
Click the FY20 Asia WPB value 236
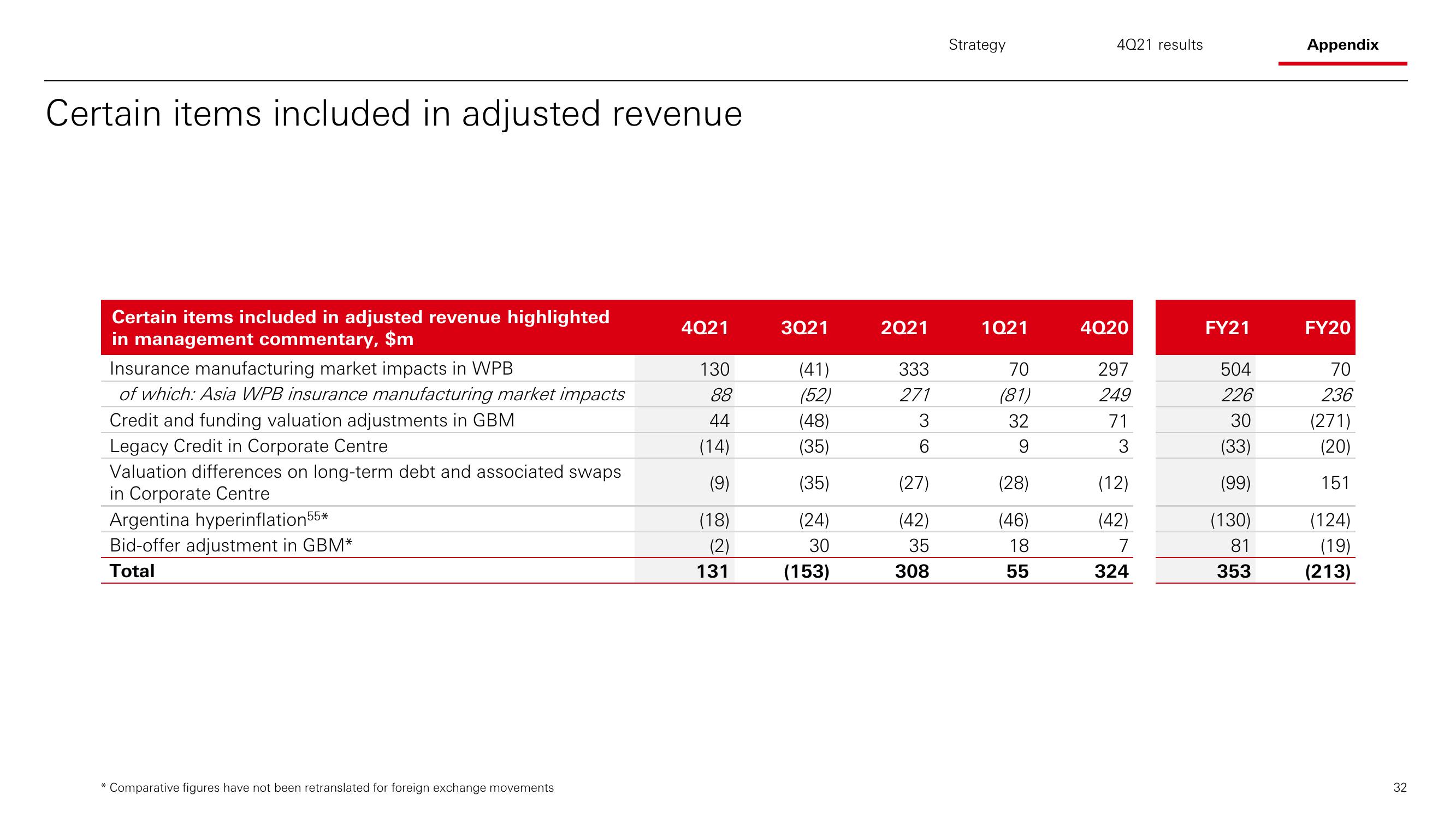(1337, 395)
